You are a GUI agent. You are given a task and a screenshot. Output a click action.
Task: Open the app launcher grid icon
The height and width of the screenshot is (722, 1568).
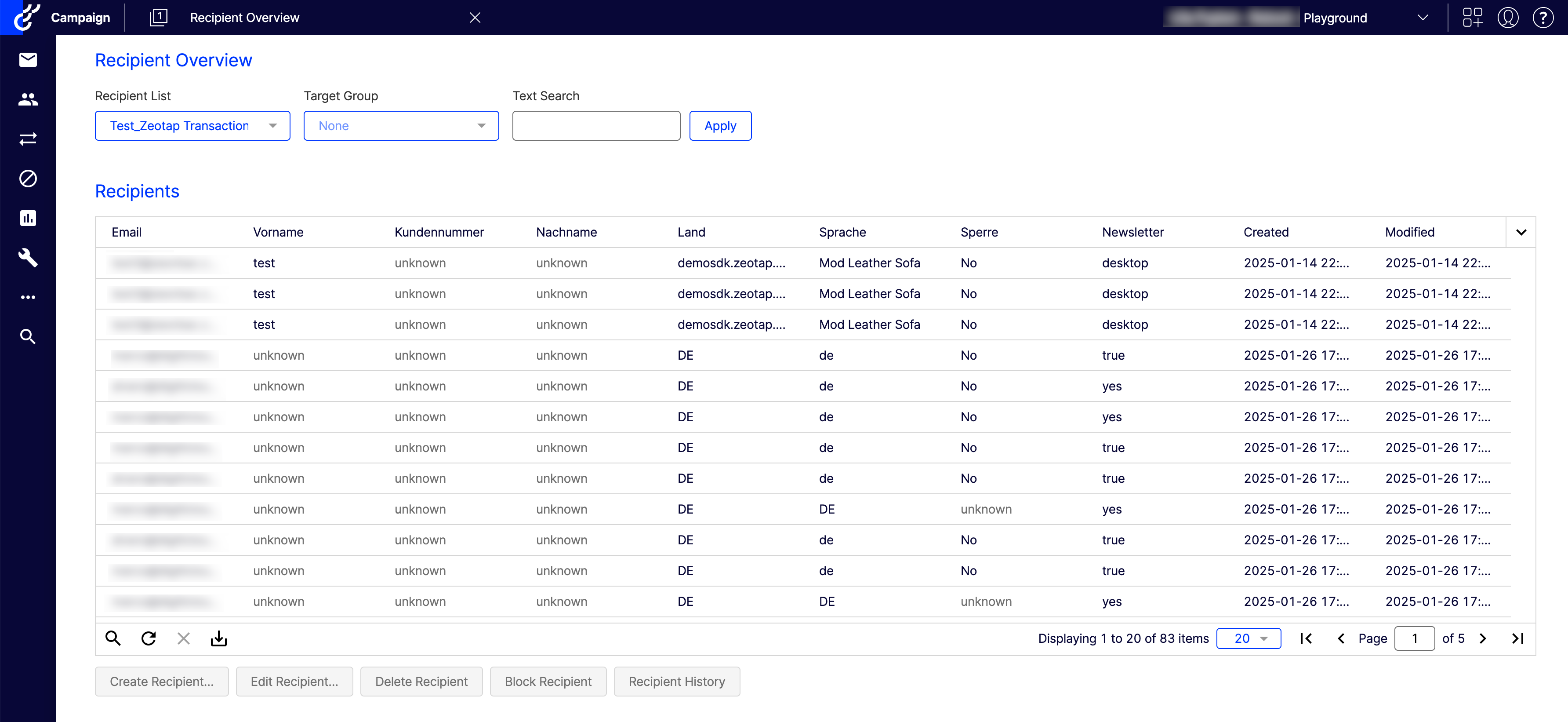click(x=1473, y=18)
